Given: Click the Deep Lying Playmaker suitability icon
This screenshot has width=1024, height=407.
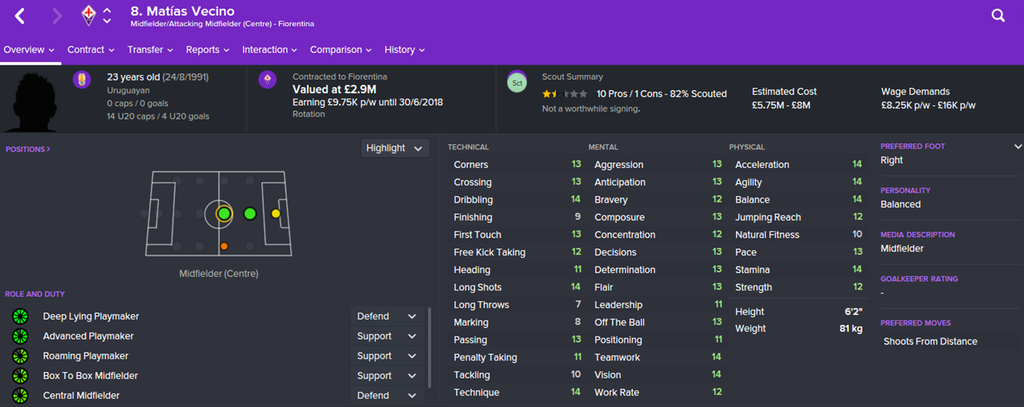Looking at the screenshot, I should point(20,316).
